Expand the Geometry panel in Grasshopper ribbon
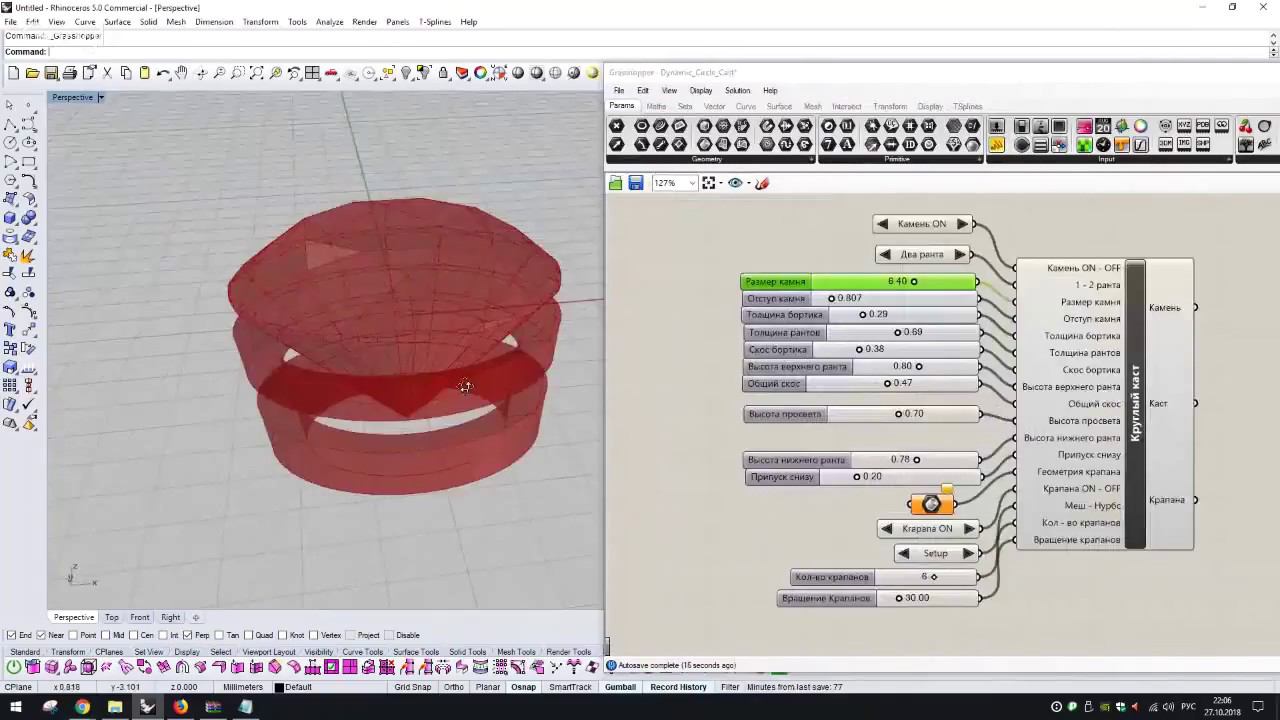Image resolution: width=1280 pixels, height=720 pixels. (811, 159)
